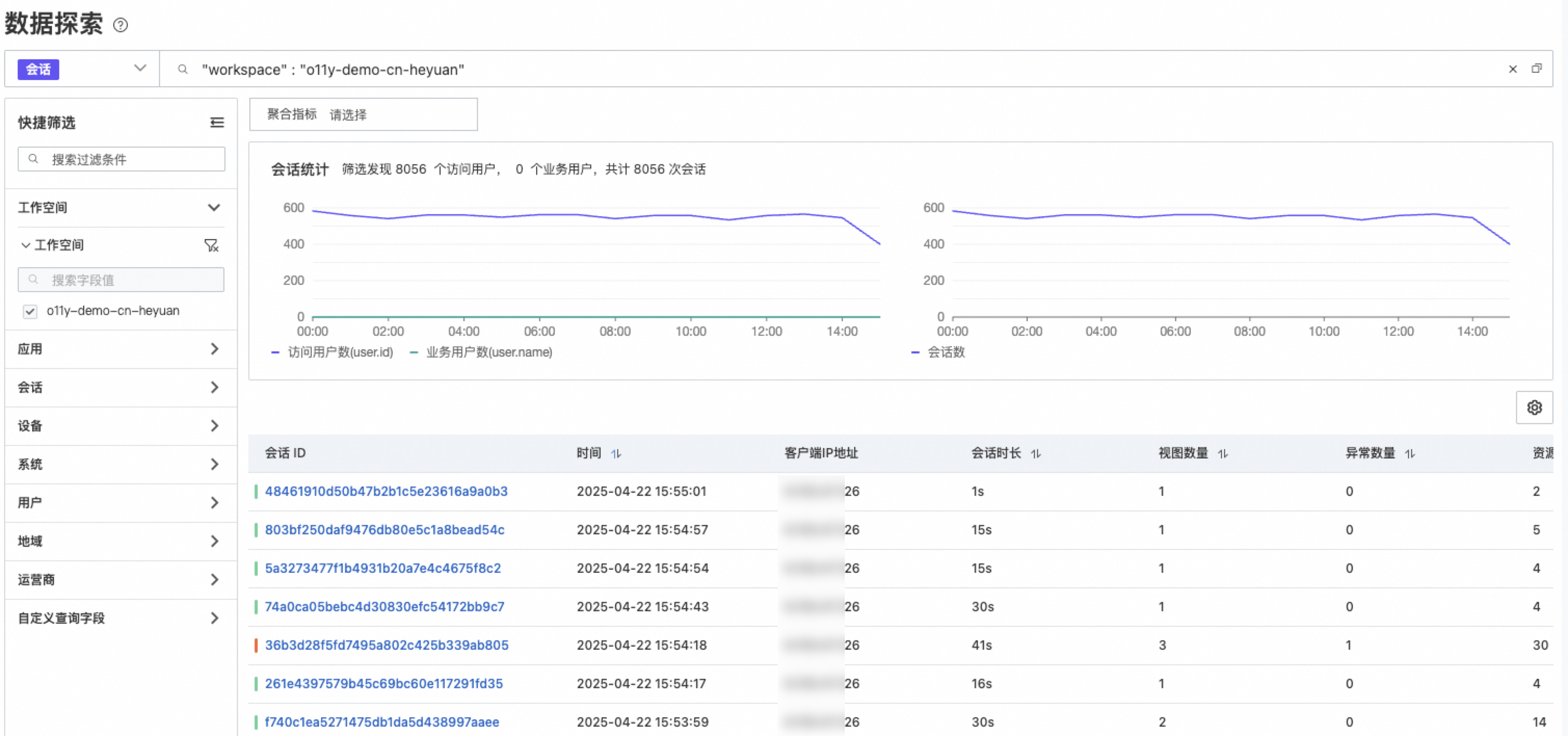This screenshot has height=736, width=1568.
Task: Click timestamp 2025-04-22 15:55:01
Action: click(x=642, y=491)
